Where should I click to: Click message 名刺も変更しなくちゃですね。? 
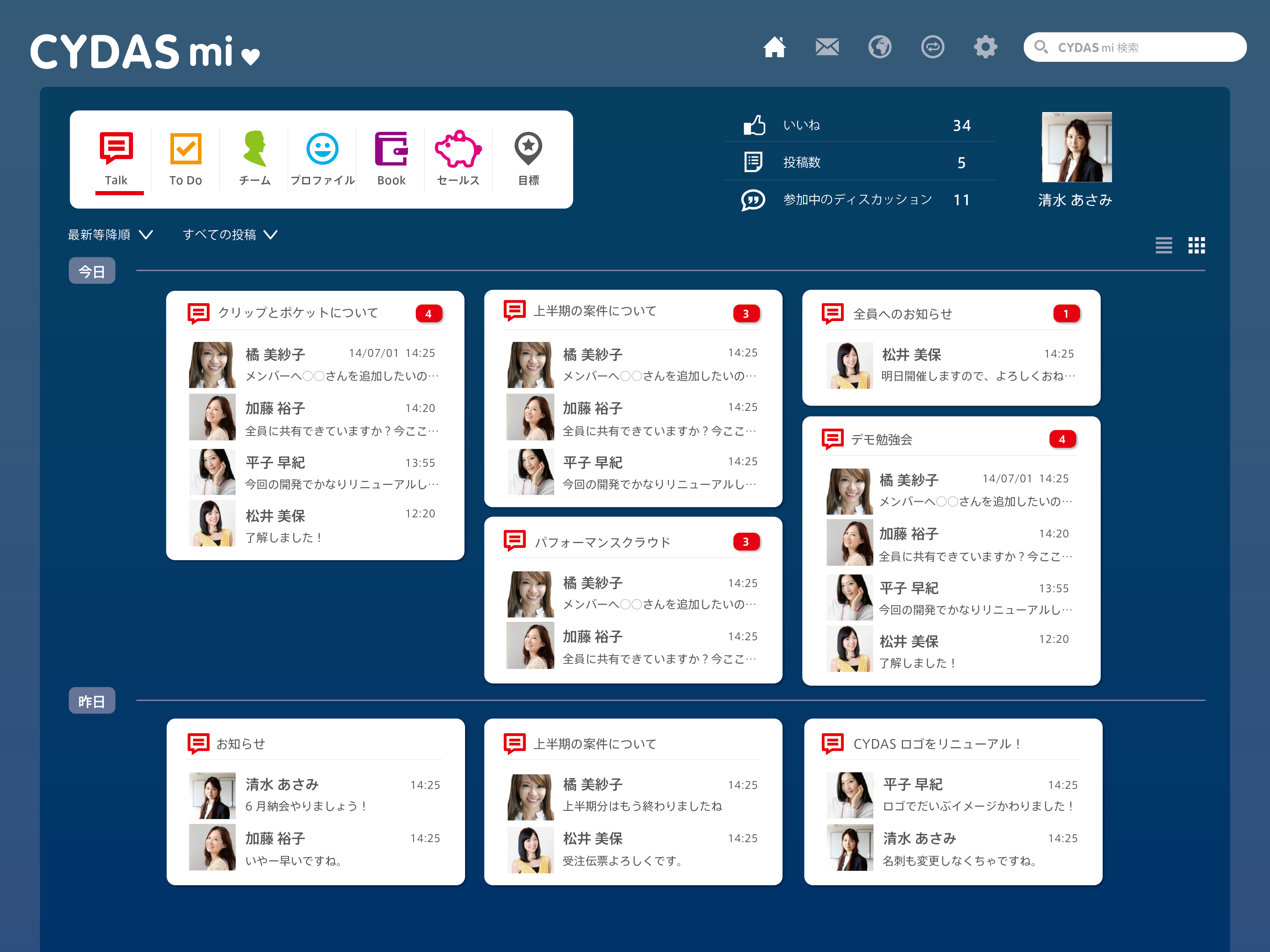click(960, 861)
